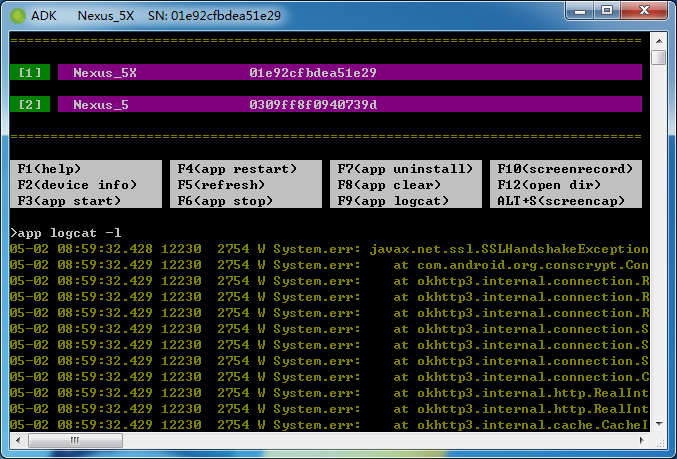Screen dimensions: 677x459
Task: Click the okhttp3.internal.connection.C log line
Action: pyautogui.click(x=329, y=377)
